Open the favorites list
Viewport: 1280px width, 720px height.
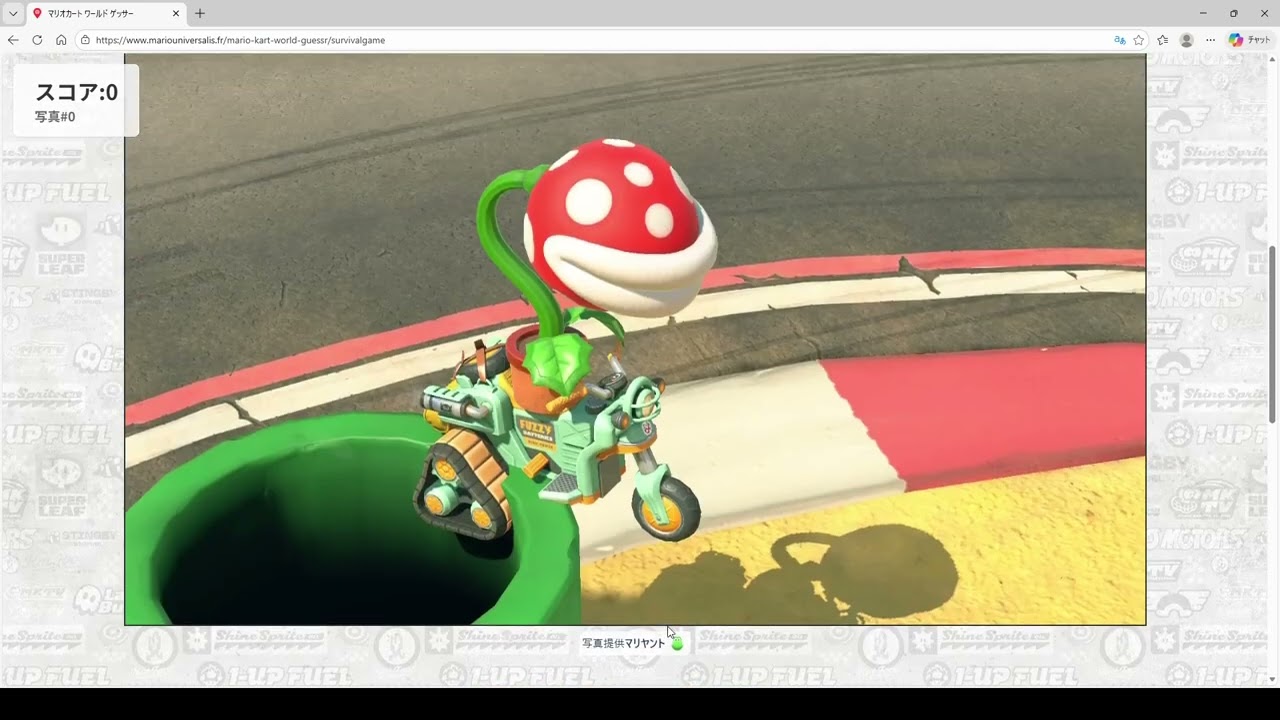click(x=1163, y=40)
